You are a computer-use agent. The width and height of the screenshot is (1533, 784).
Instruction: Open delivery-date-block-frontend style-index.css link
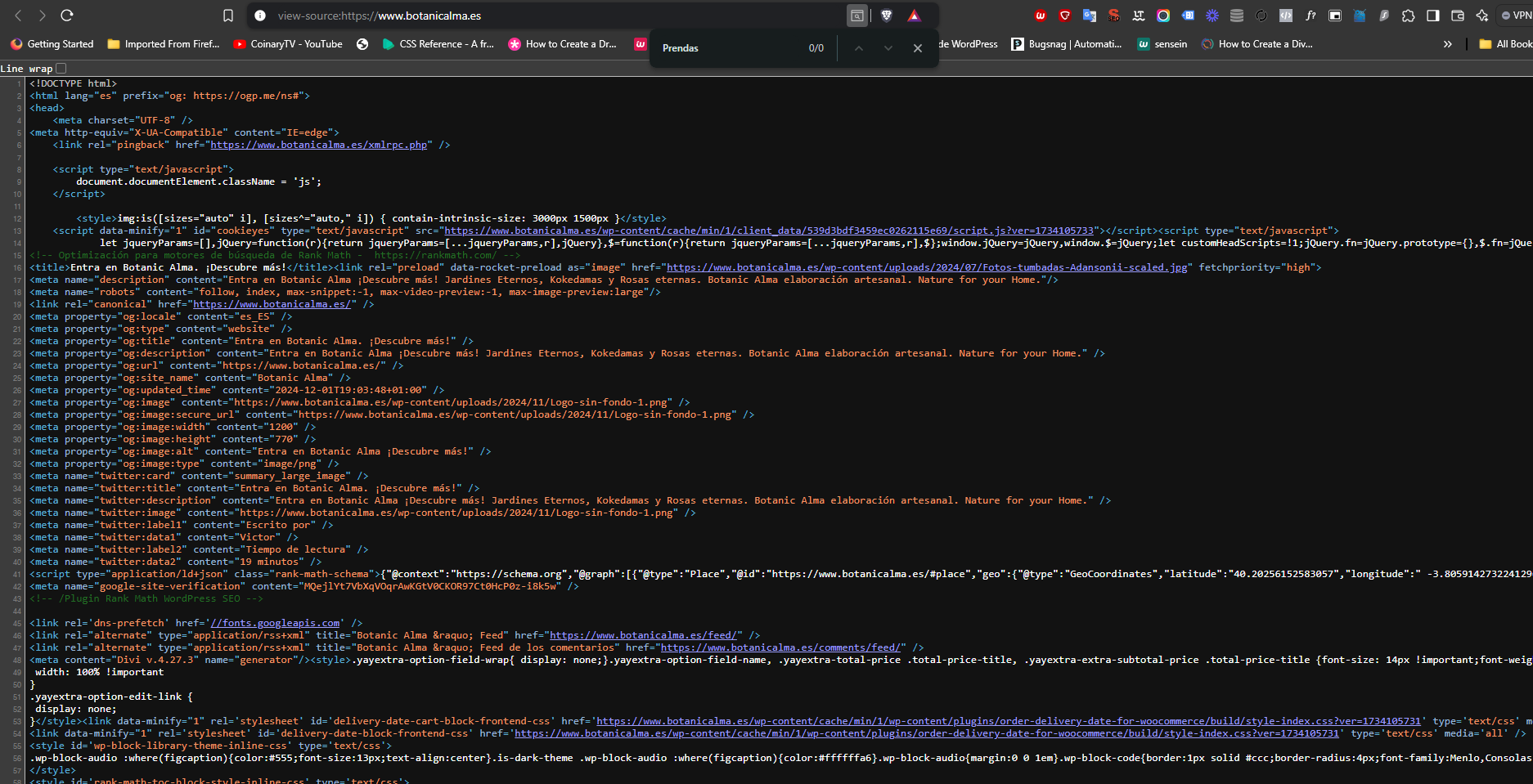click(x=927, y=733)
